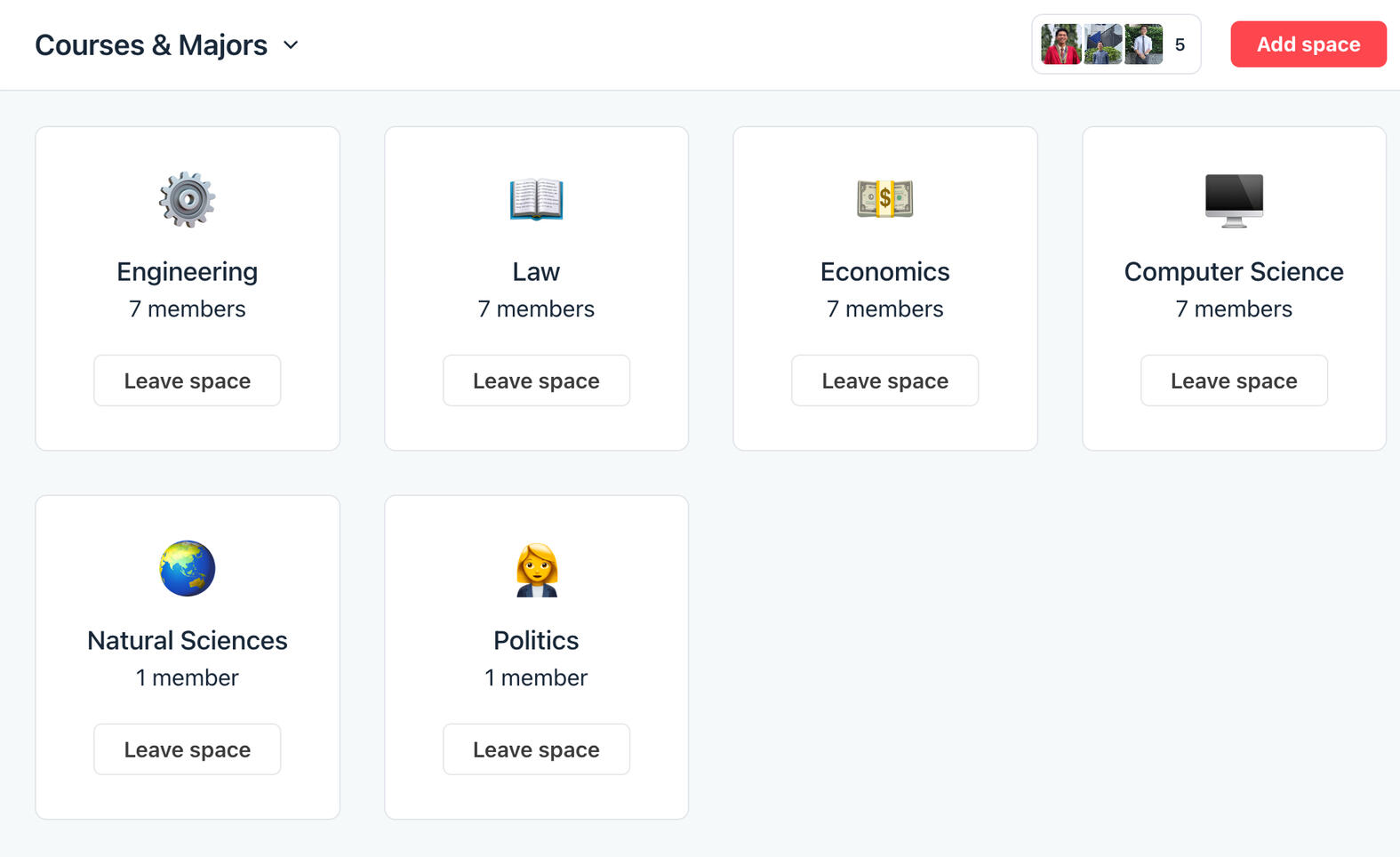Leave the Natural Sciences space

(x=187, y=749)
